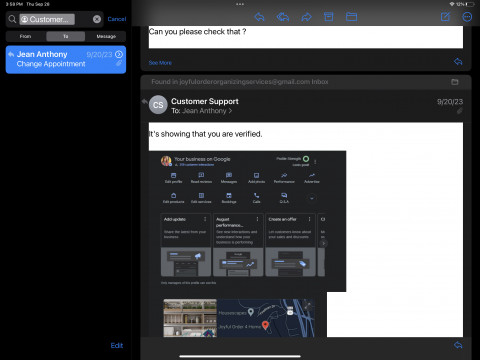The height and width of the screenshot is (360, 480).
Task: Select the Customer... search token
Action: (47, 19)
